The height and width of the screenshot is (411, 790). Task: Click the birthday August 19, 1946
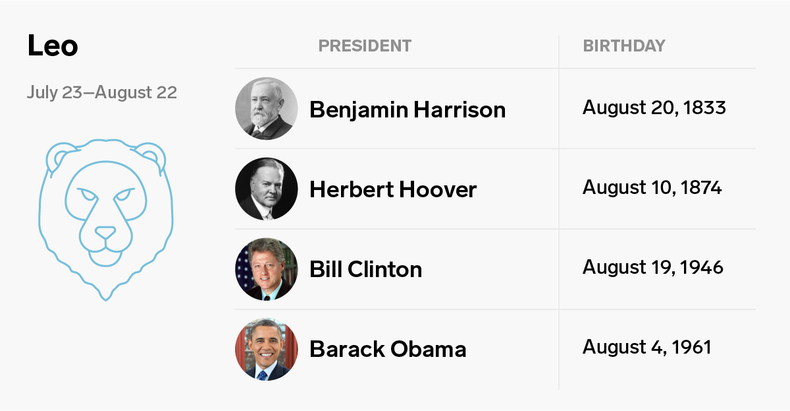coord(652,267)
